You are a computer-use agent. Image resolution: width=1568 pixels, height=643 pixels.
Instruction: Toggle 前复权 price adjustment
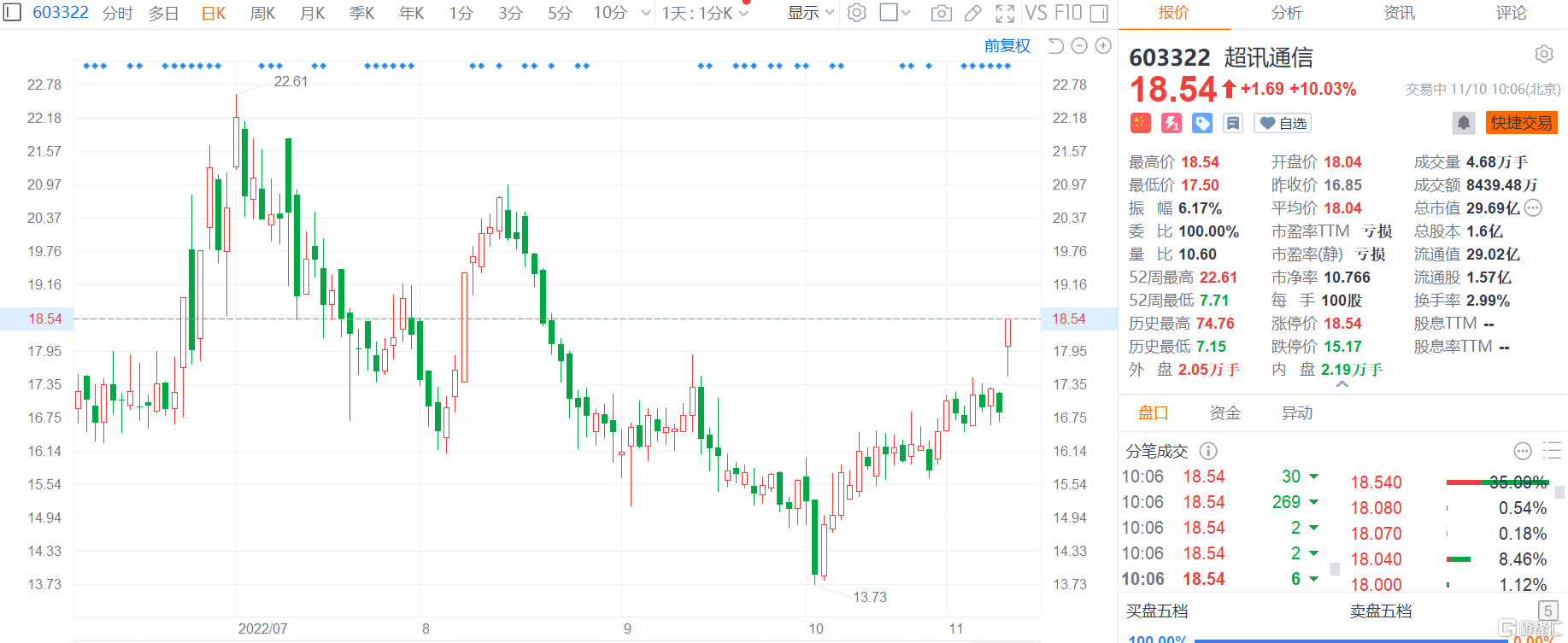click(1007, 45)
